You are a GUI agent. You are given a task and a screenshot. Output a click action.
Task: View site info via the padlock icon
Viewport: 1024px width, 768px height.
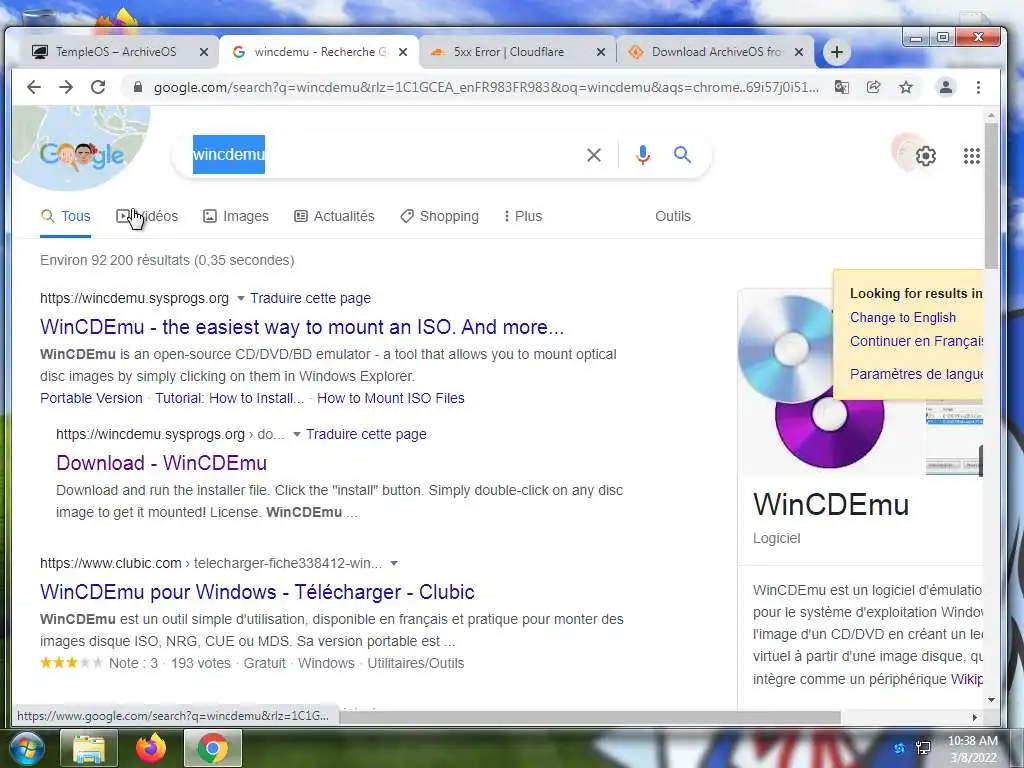(x=138, y=87)
